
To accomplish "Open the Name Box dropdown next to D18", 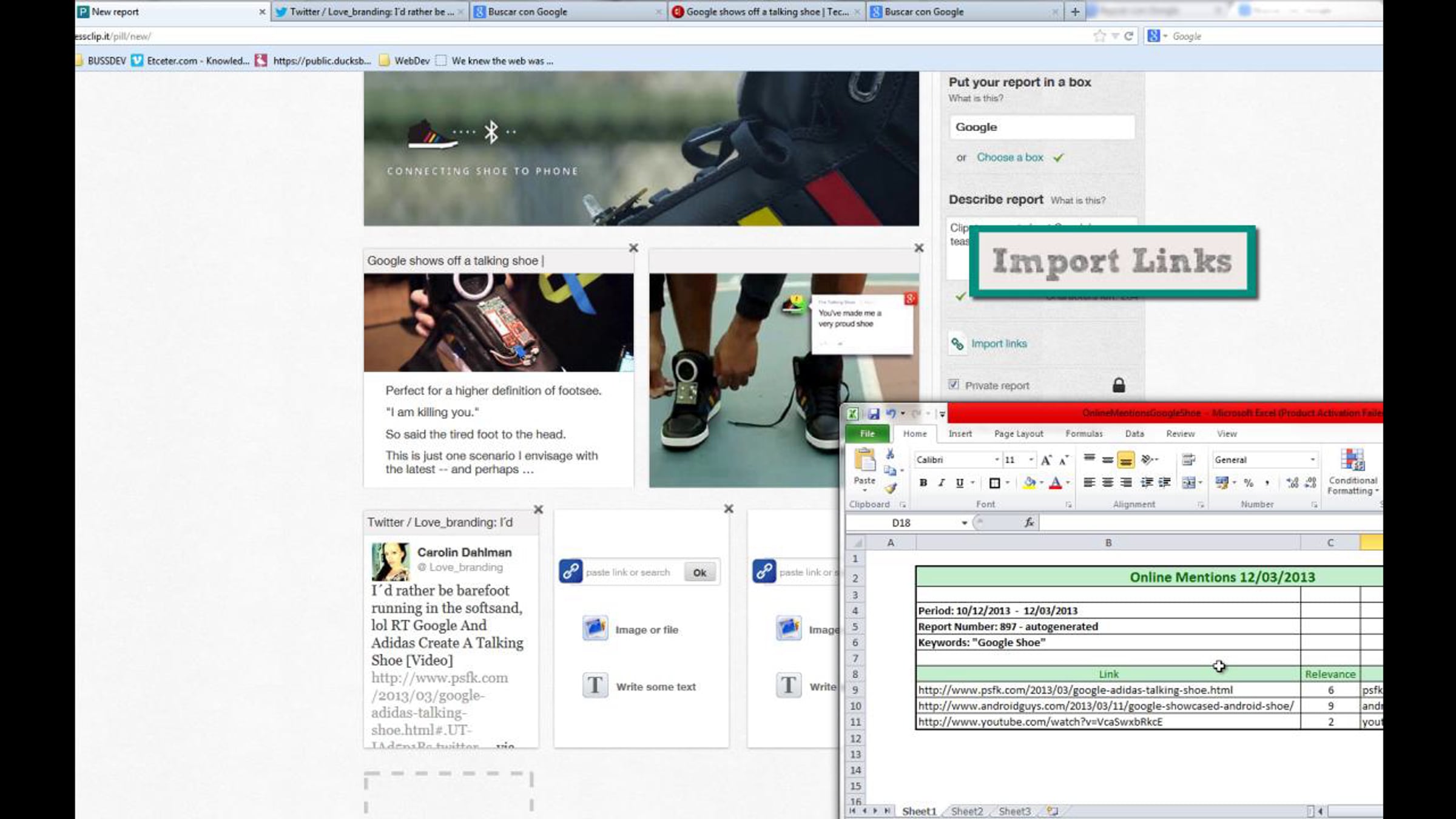I will (964, 523).
